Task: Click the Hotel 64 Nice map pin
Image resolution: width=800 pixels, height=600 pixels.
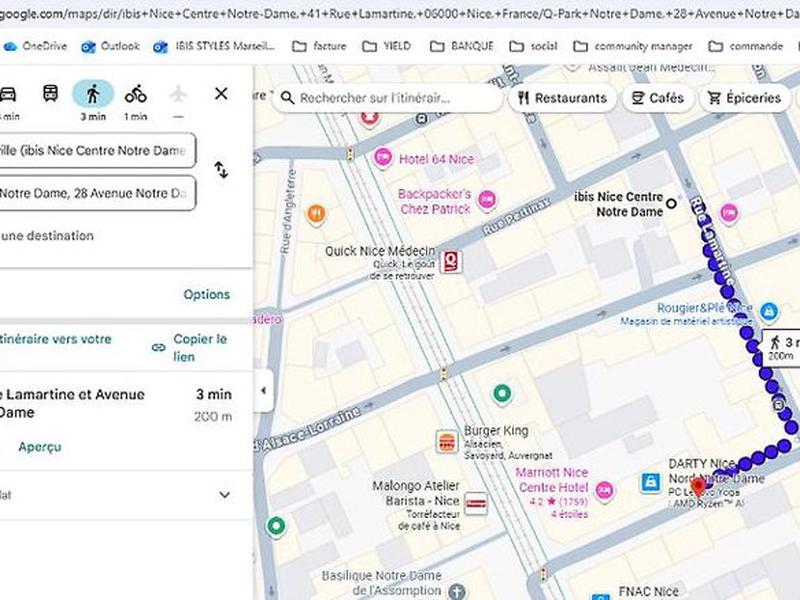Action: 383,157
